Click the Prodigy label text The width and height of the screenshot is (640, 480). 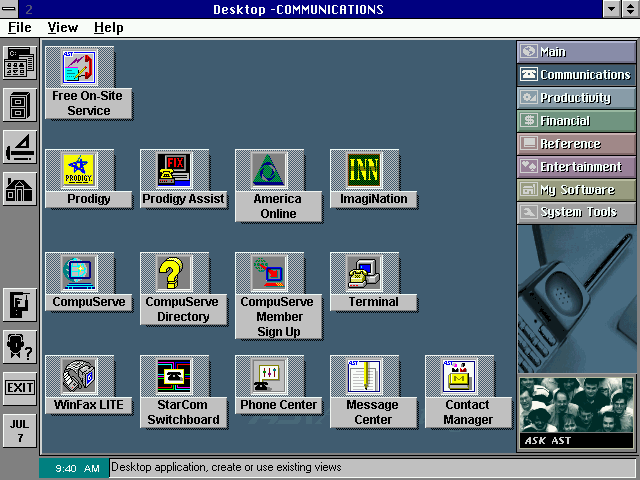pyautogui.click(x=89, y=199)
